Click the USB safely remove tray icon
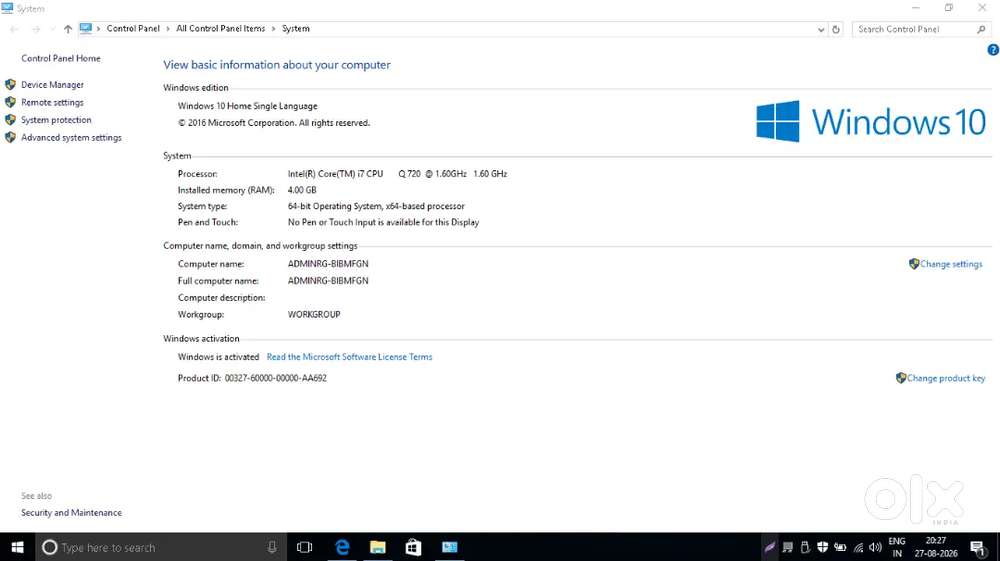1000x561 pixels. click(805, 548)
